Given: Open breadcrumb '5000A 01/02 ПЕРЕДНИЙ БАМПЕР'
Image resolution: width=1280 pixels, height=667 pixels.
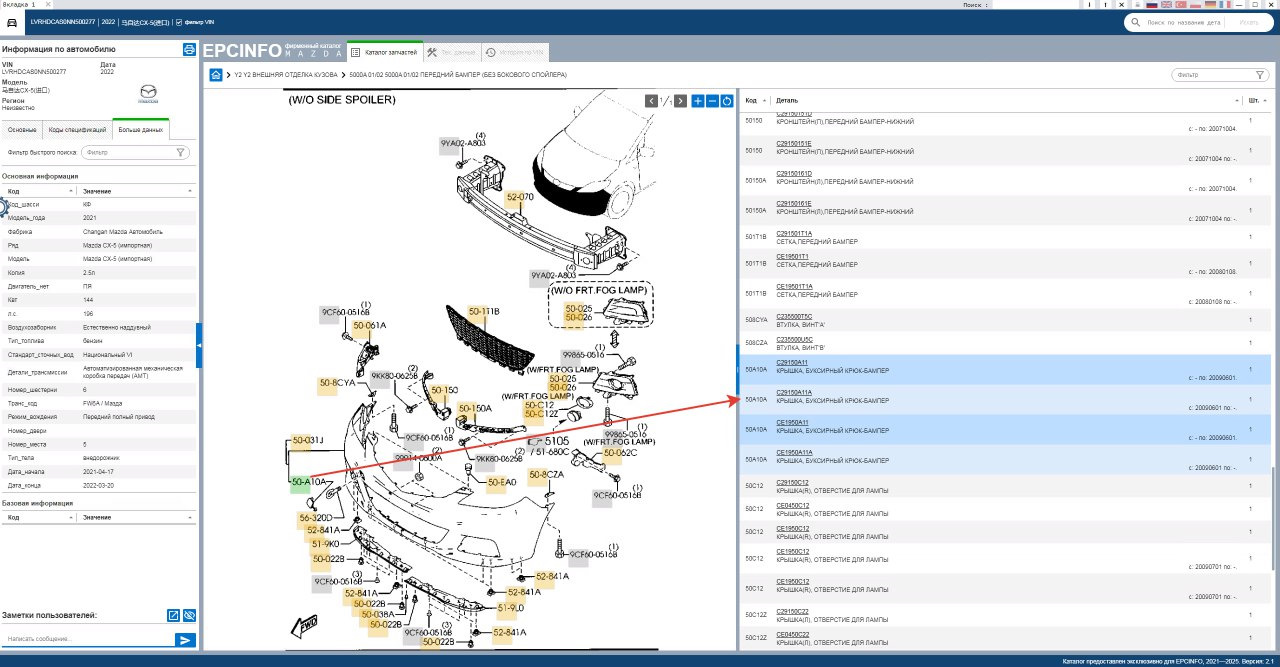Looking at the screenshot, I should point(458,75).
